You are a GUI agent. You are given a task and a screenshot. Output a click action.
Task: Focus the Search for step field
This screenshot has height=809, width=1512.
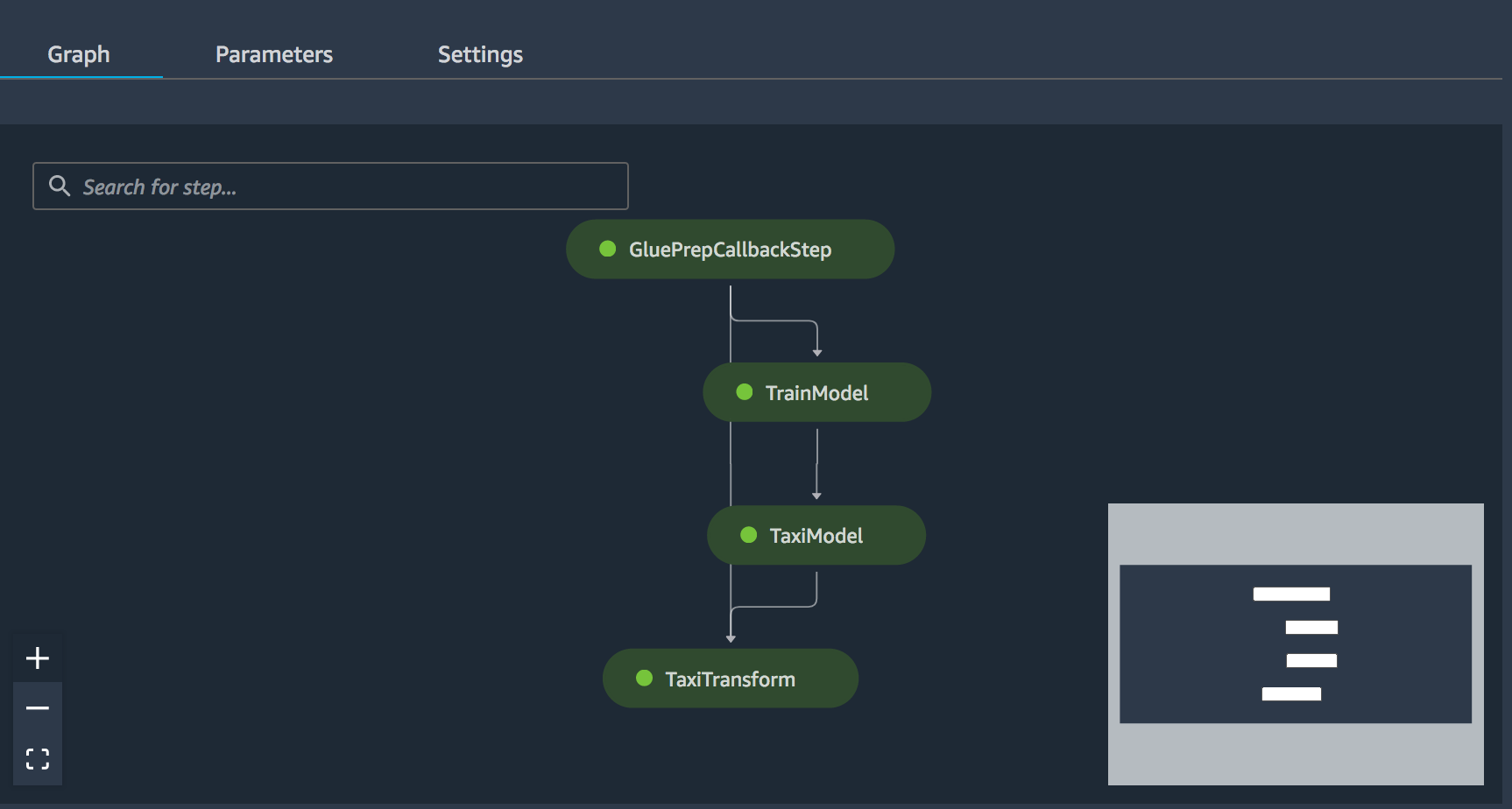330,186
